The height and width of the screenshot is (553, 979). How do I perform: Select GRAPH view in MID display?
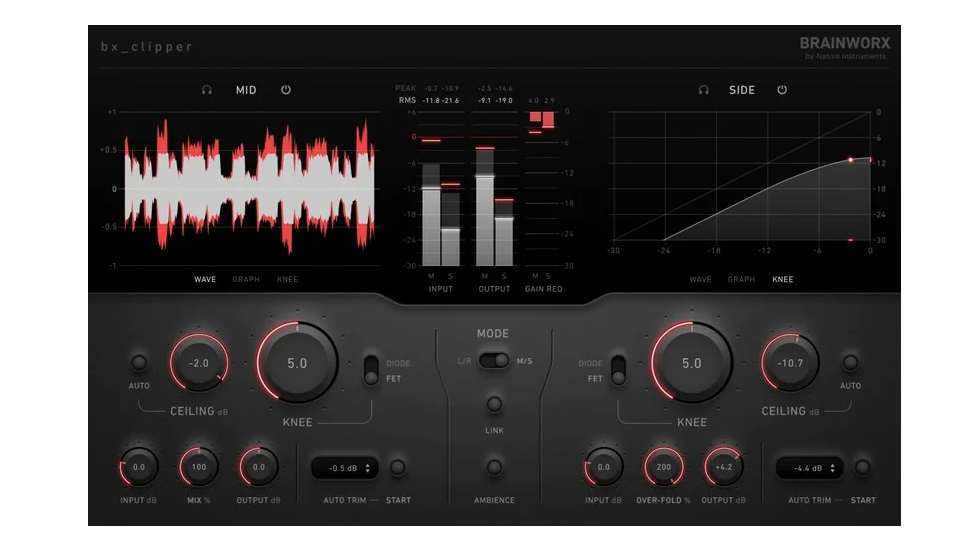pyautogui.click(x=246, y=279)
